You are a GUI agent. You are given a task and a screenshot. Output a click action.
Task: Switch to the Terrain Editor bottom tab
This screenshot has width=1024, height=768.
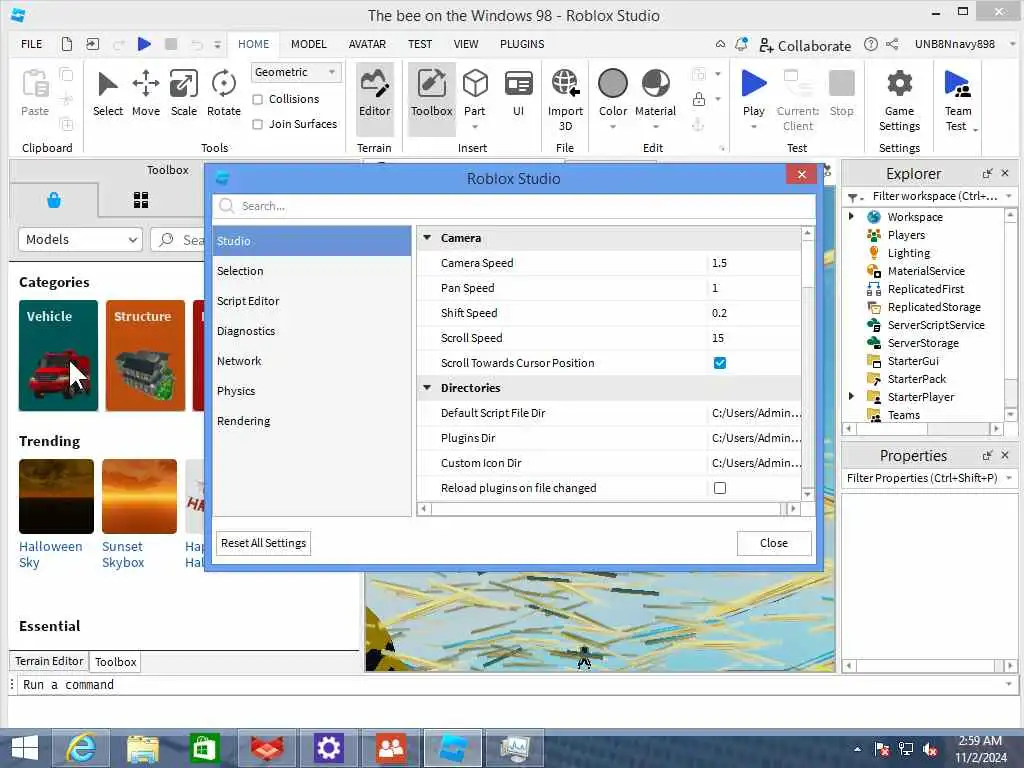49,661
